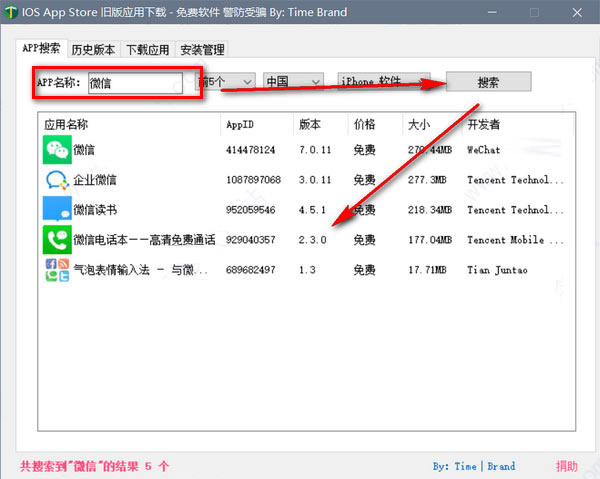Switch to the 下载应用 tab

[148, 50]
